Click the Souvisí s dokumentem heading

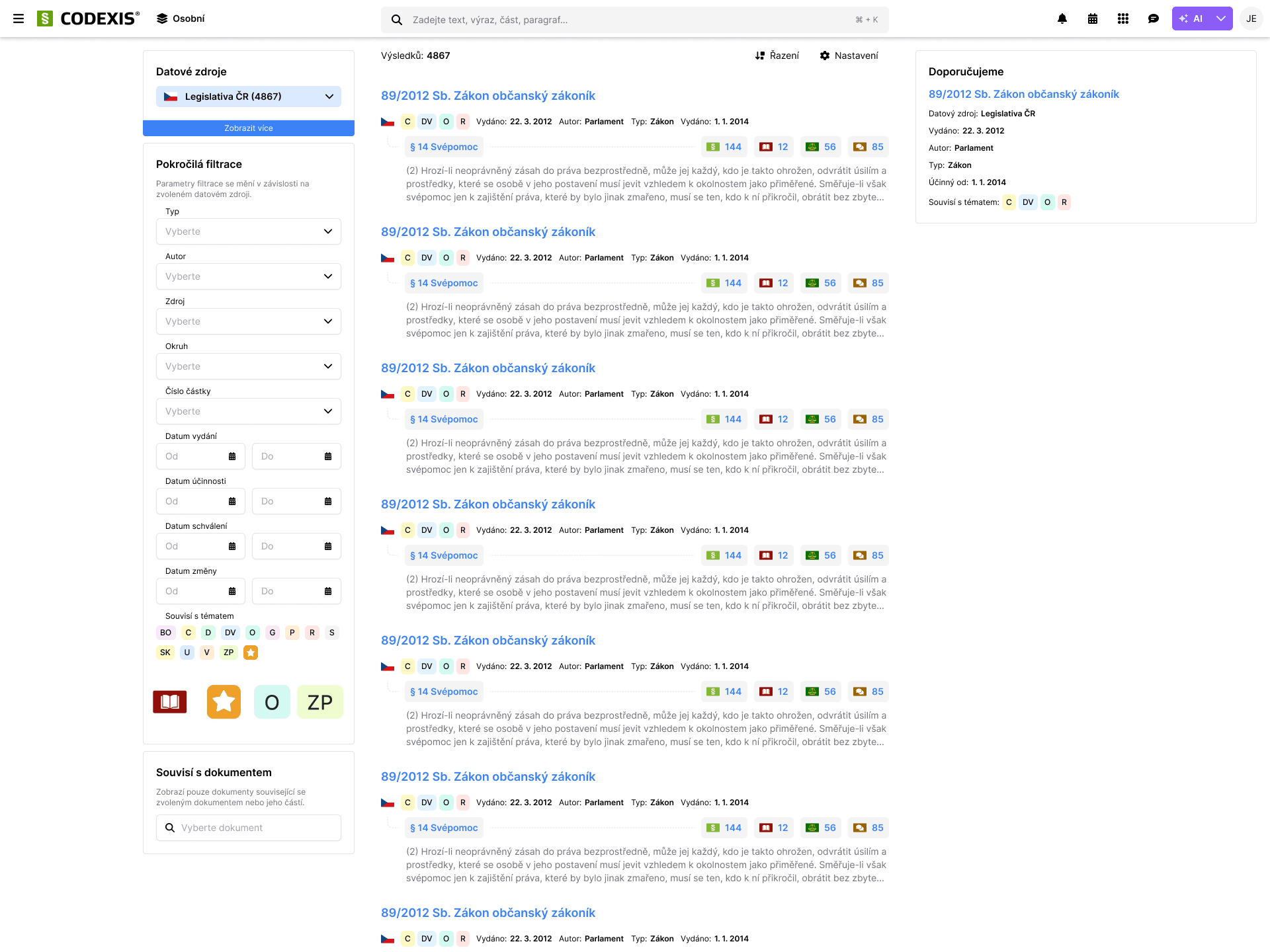pos(214,772)
